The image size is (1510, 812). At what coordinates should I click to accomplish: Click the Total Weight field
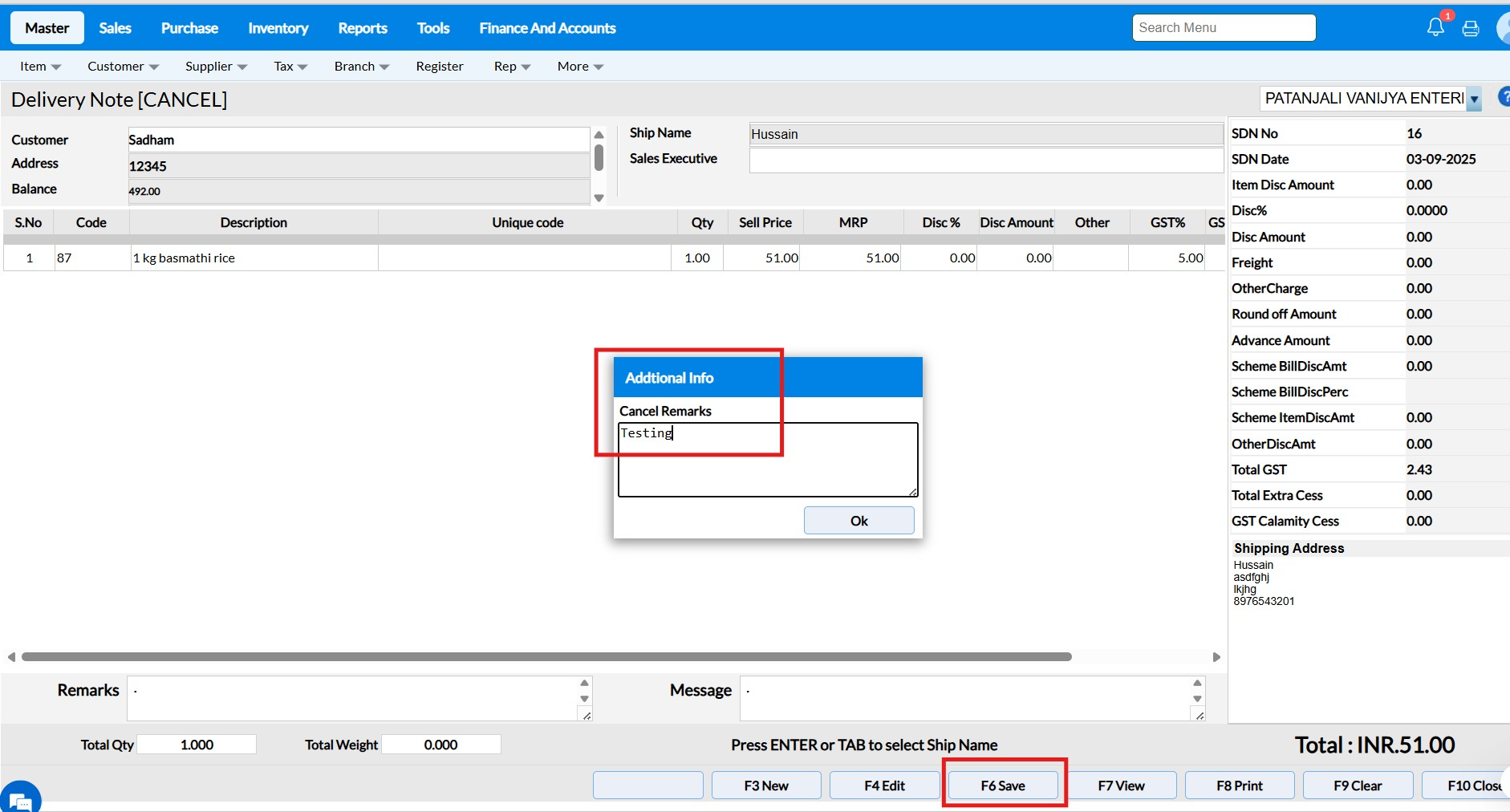point(440,745)
